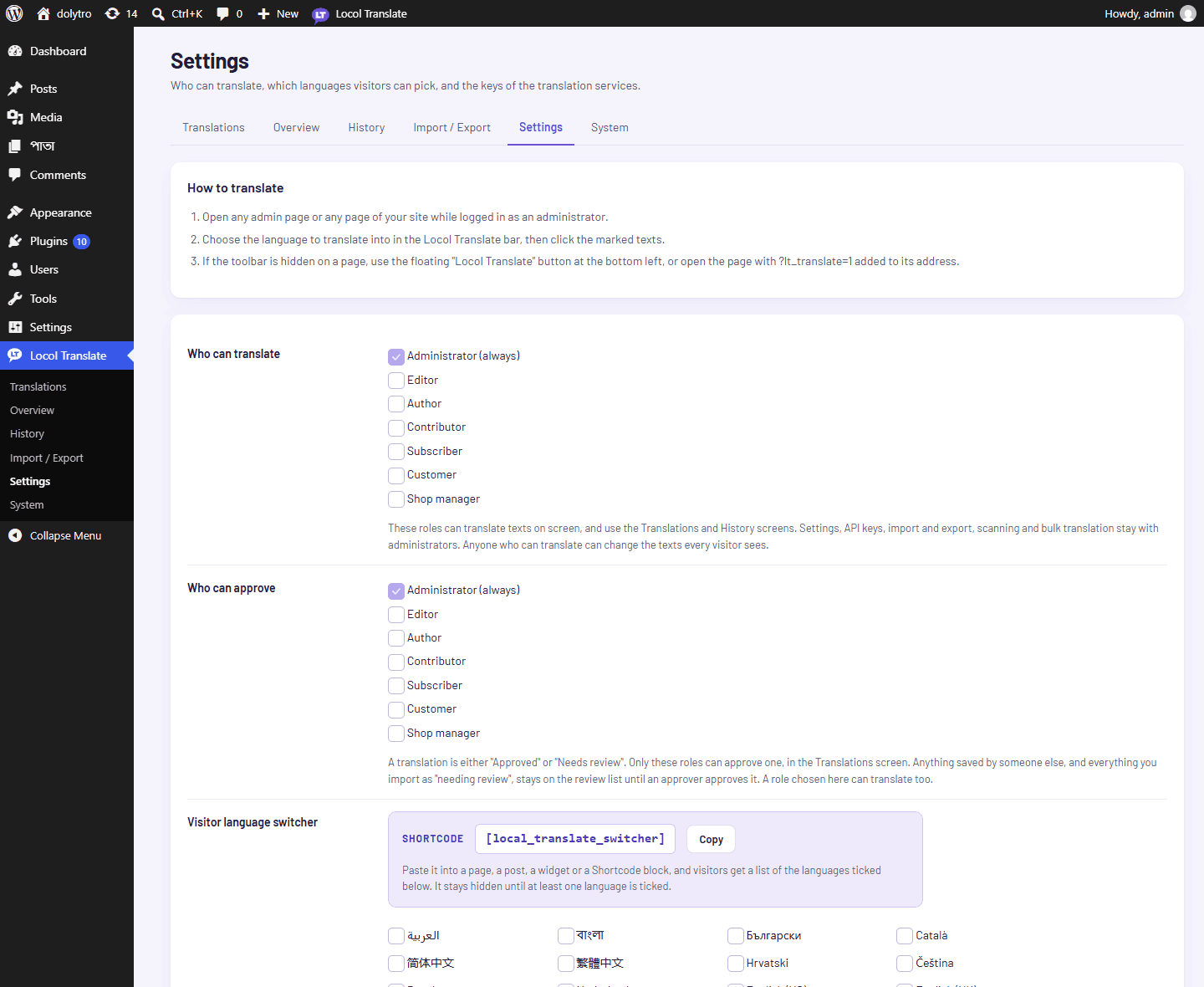Click the Locol Translate sidebar menu icon
Screen dimensions: 1204x987
(x=15, y=355)
